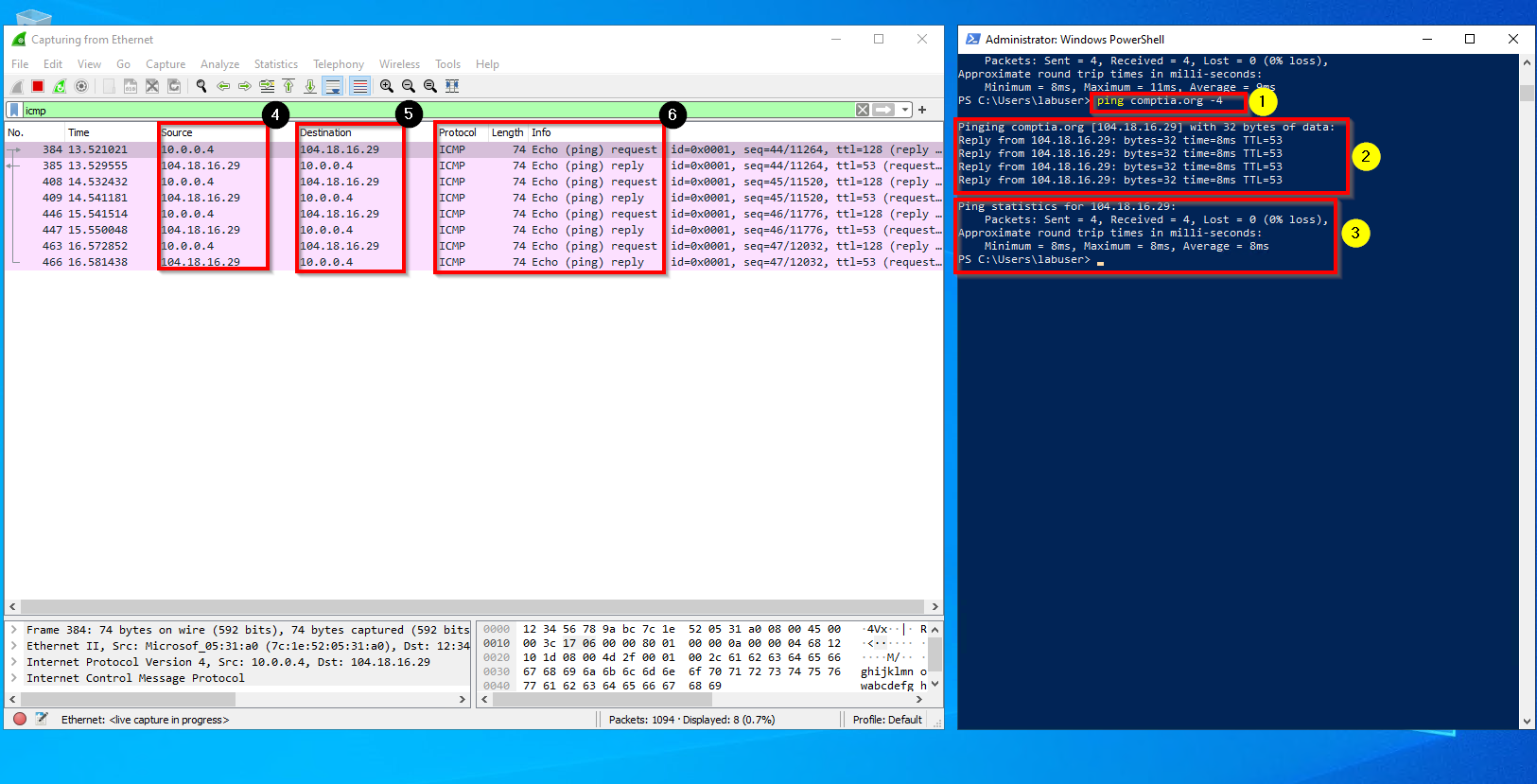Open the Wireless menu

point(399,64)
